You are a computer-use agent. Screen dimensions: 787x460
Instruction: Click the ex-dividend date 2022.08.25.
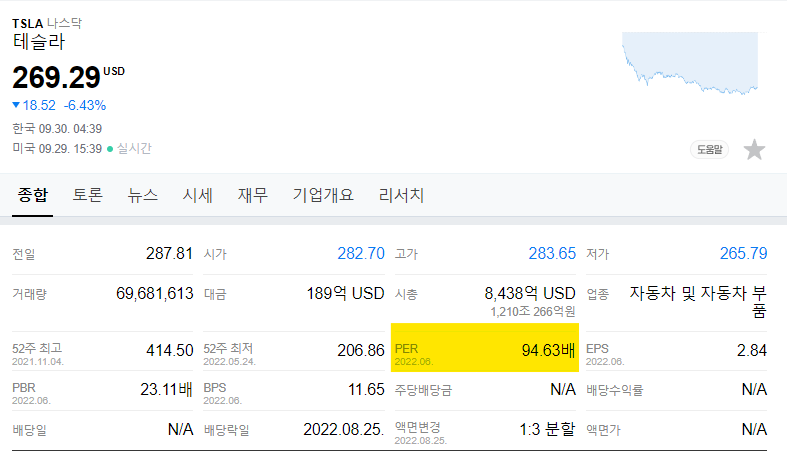(344, 429)
